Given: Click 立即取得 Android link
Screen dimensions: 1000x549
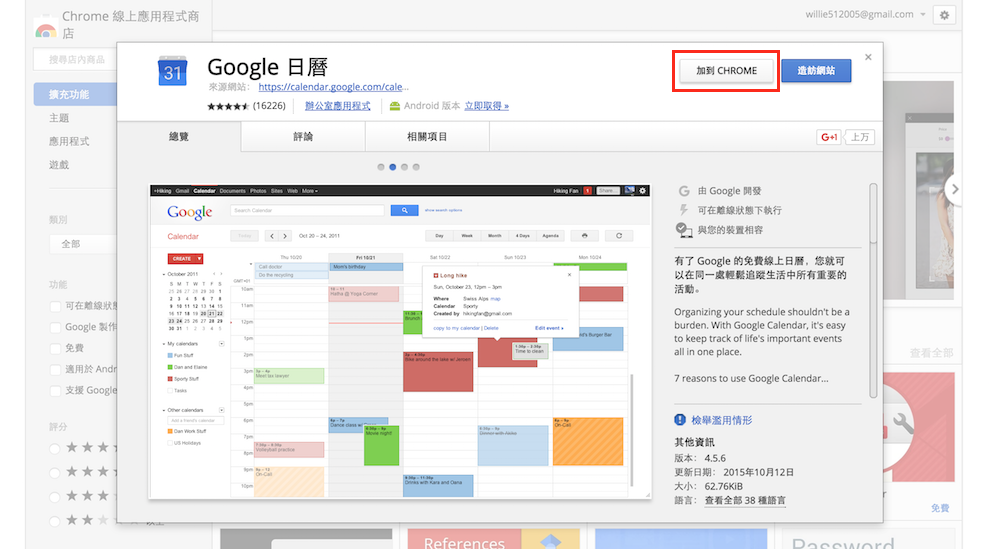Looking at the screenshot, I should [x=486, y=106].
